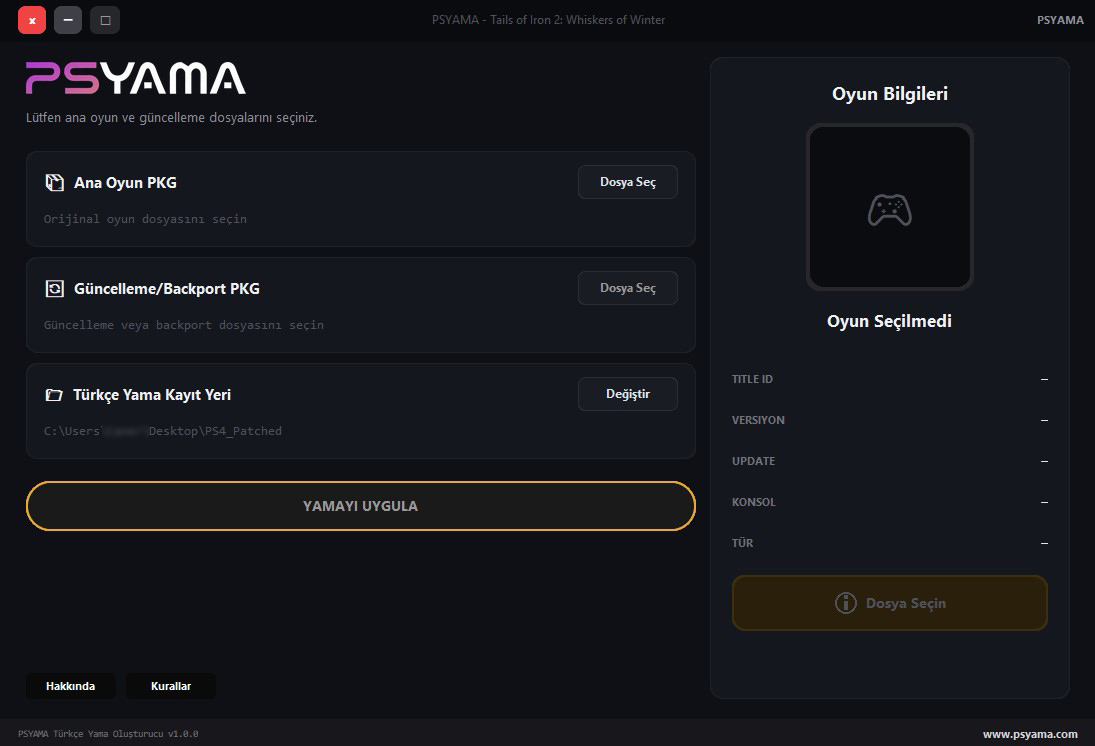
Task: Click the folder icon beside Türkçe Yama Kayıt Yeri
Action: coord(54,395)
